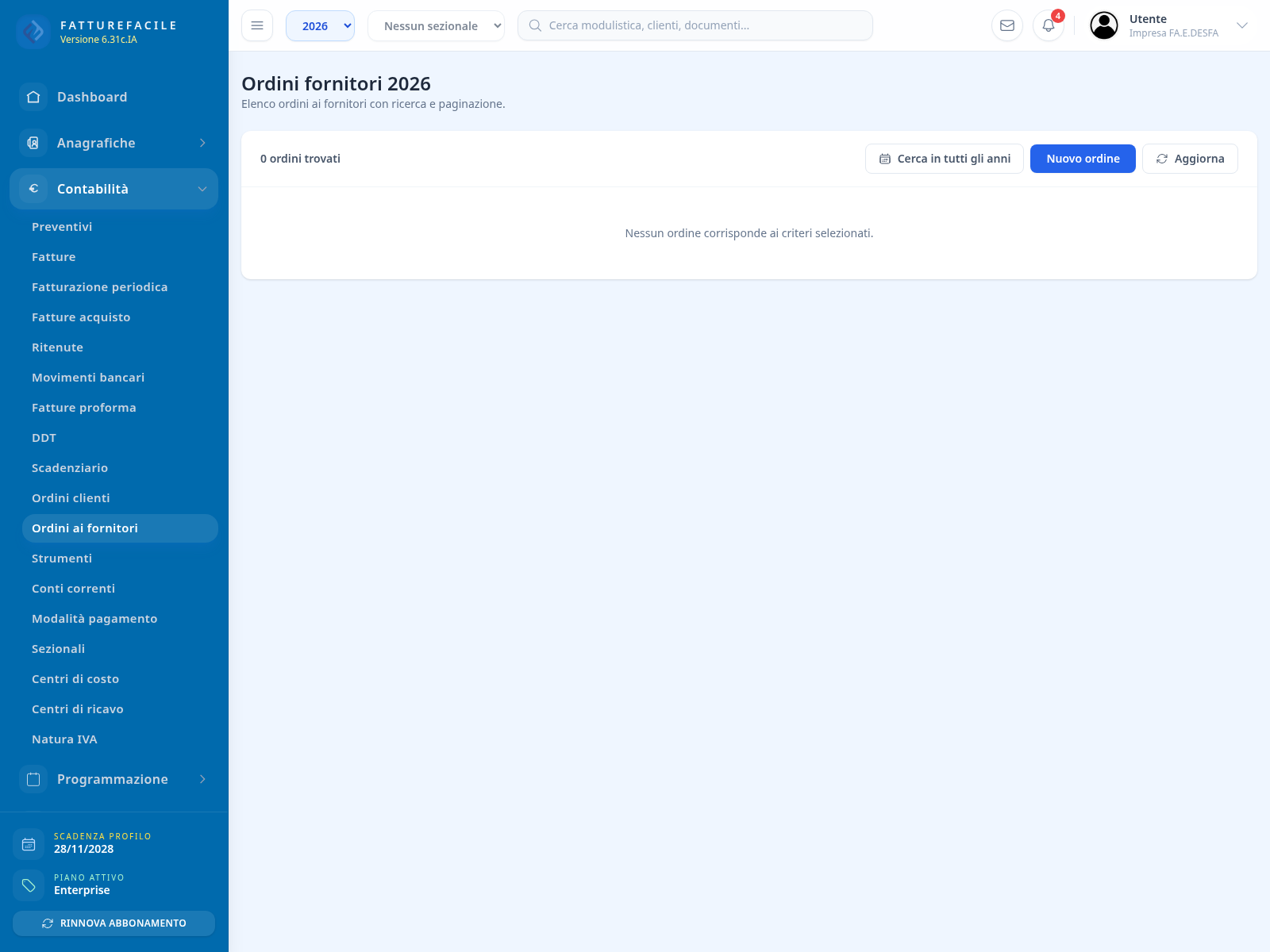Collapse the Contabilità section chevron
This screenshot has width=1270, height=952.
pos(202,189)
